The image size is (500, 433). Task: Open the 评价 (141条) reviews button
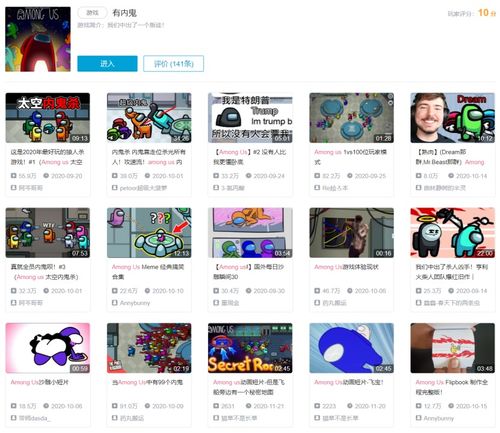click(173, 63)
